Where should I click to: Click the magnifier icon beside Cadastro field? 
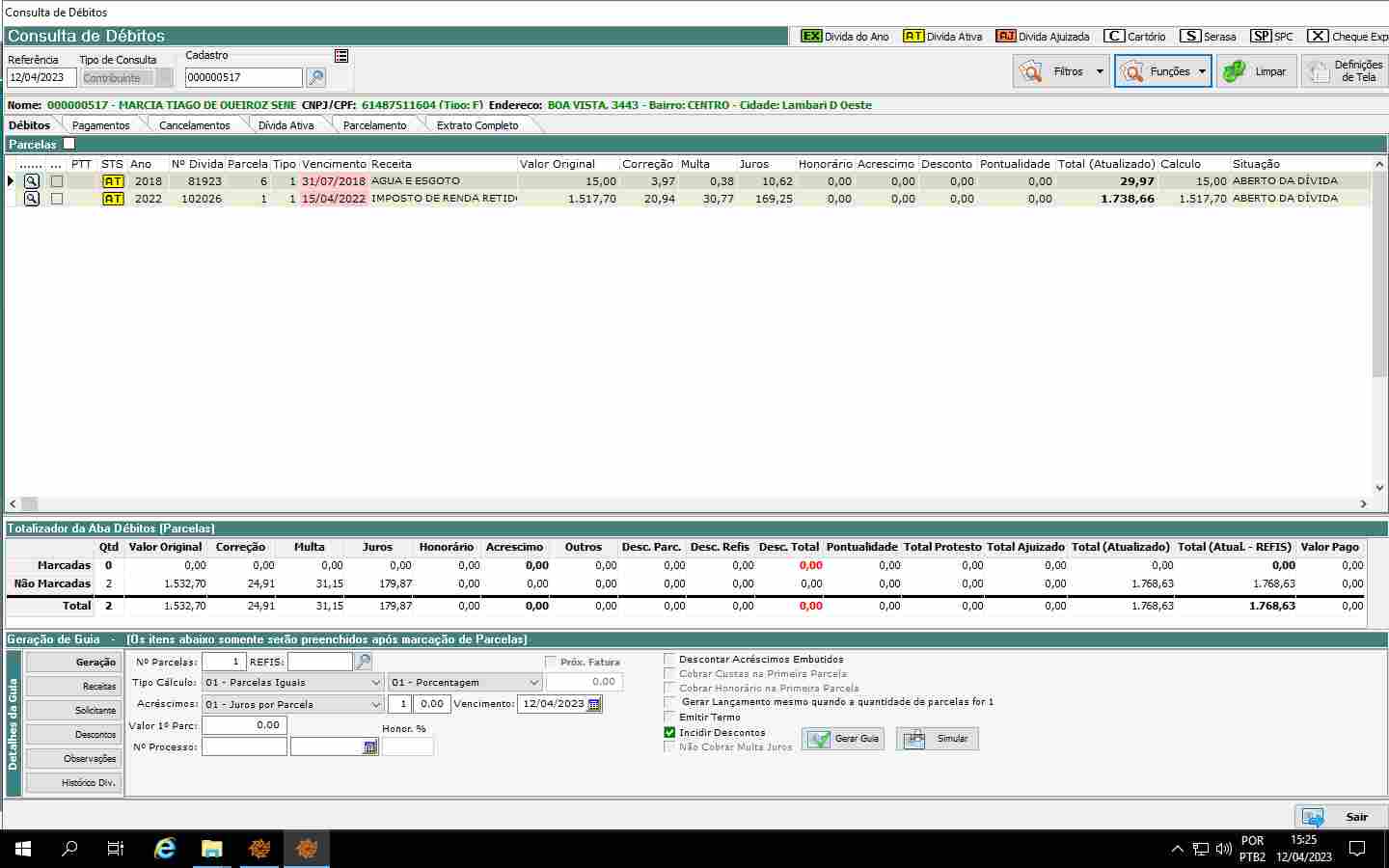pyautogui.click(x=315, y=77)
